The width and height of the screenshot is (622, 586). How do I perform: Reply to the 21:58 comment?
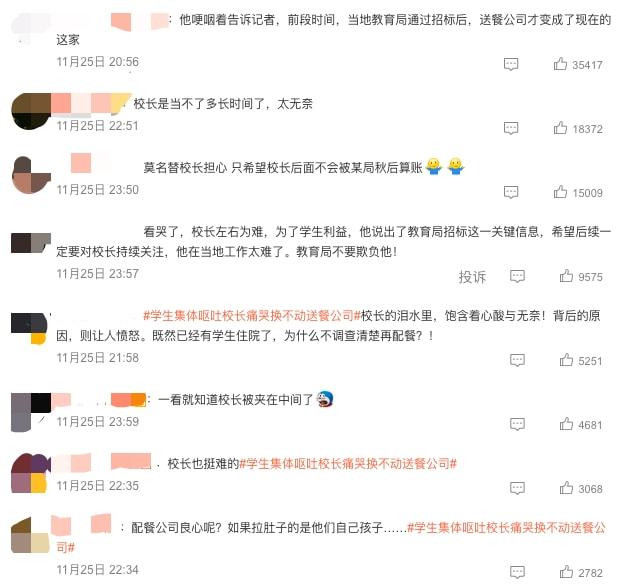pos(517,361)
